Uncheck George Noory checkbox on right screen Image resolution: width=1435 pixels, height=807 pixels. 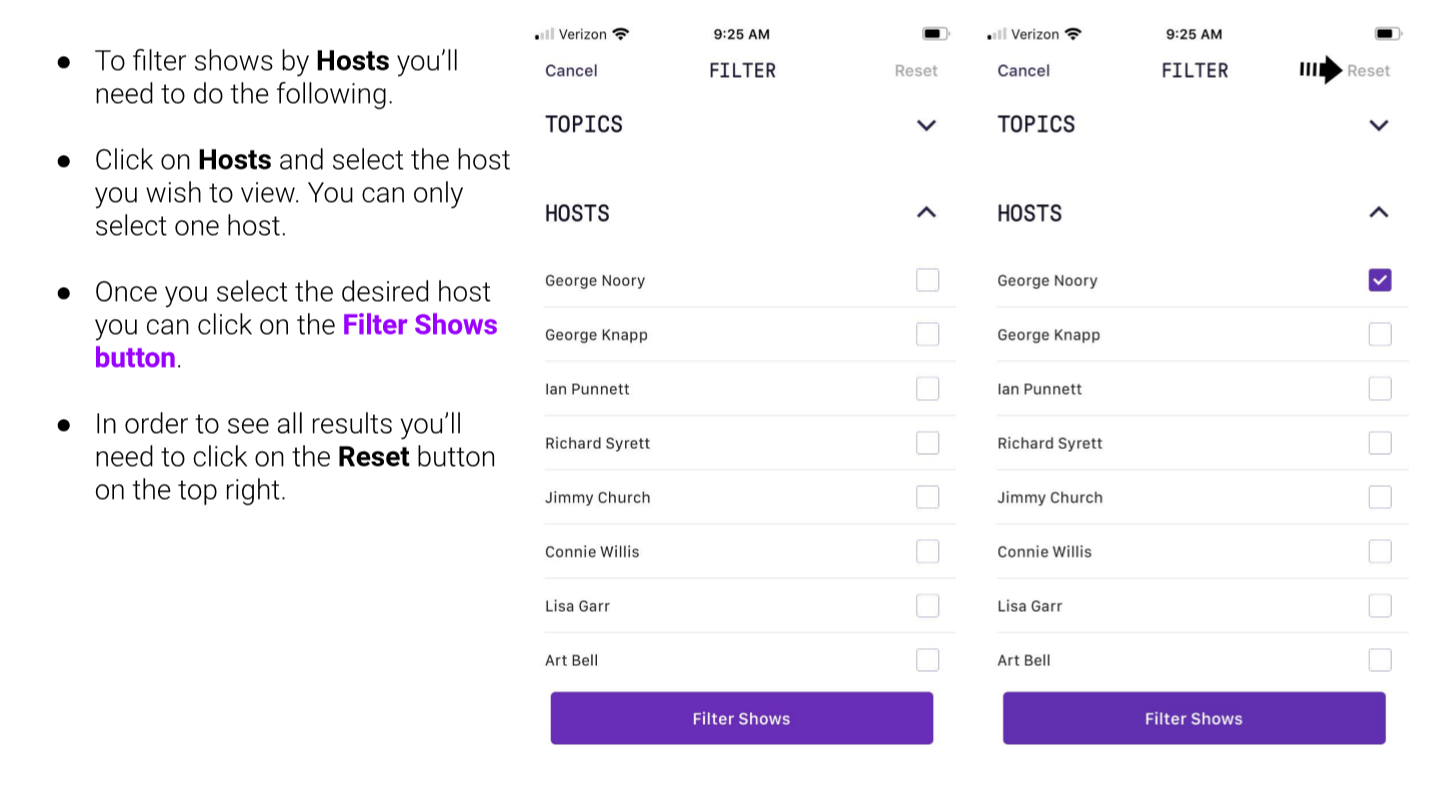[x=1380, y=280]
